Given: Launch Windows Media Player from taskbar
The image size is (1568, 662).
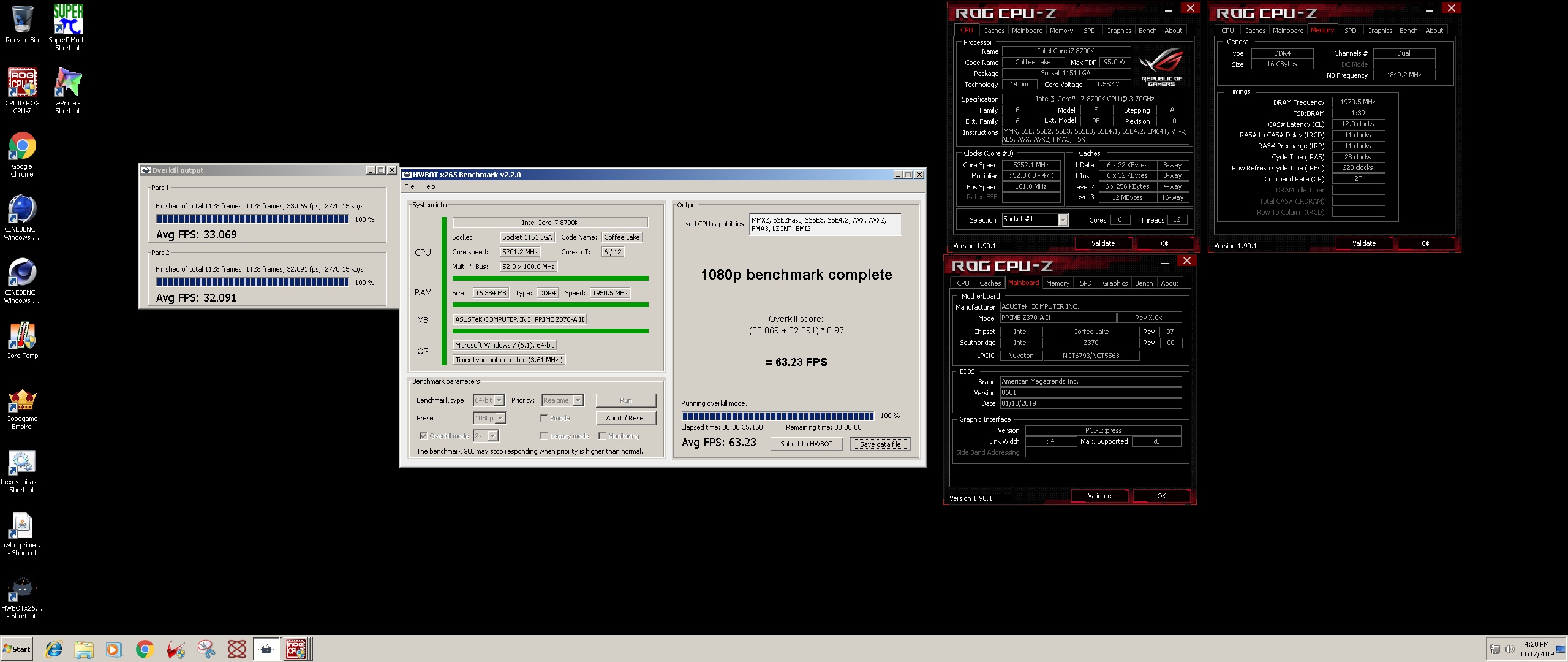Looking at the screenshot, I should coord(114,649).
